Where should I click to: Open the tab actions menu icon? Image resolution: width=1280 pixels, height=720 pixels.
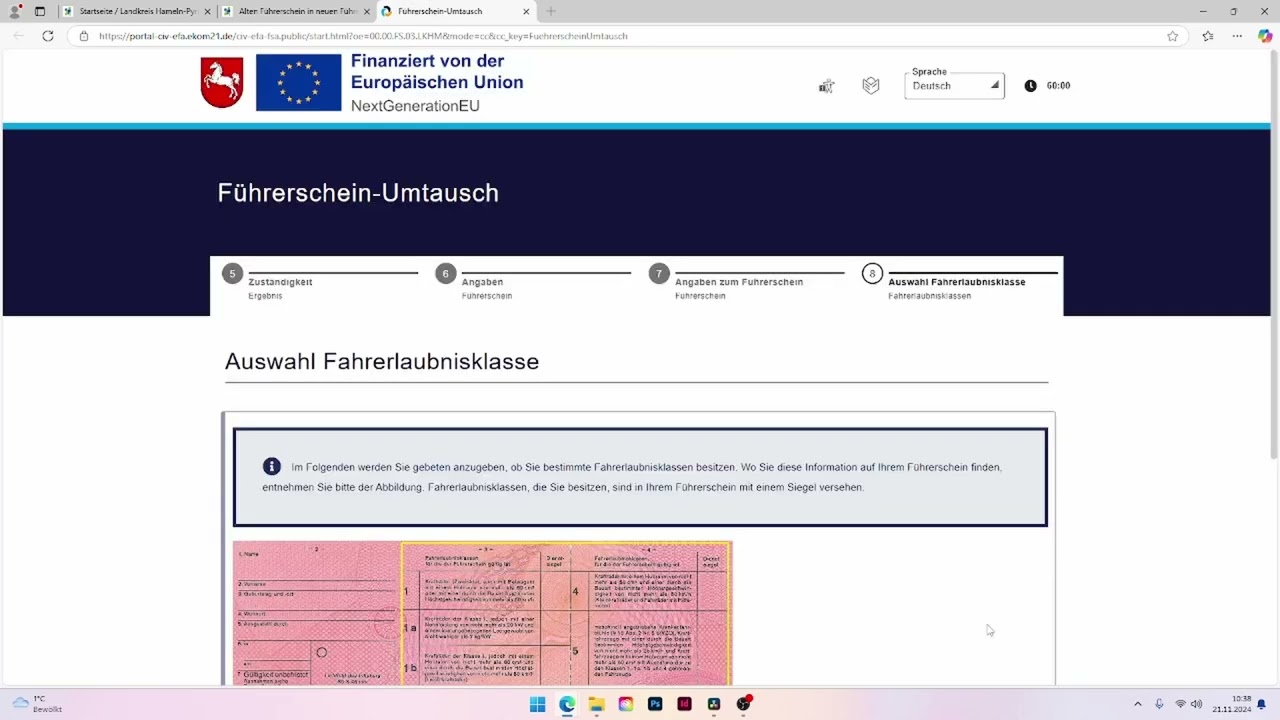click(40, 11)
